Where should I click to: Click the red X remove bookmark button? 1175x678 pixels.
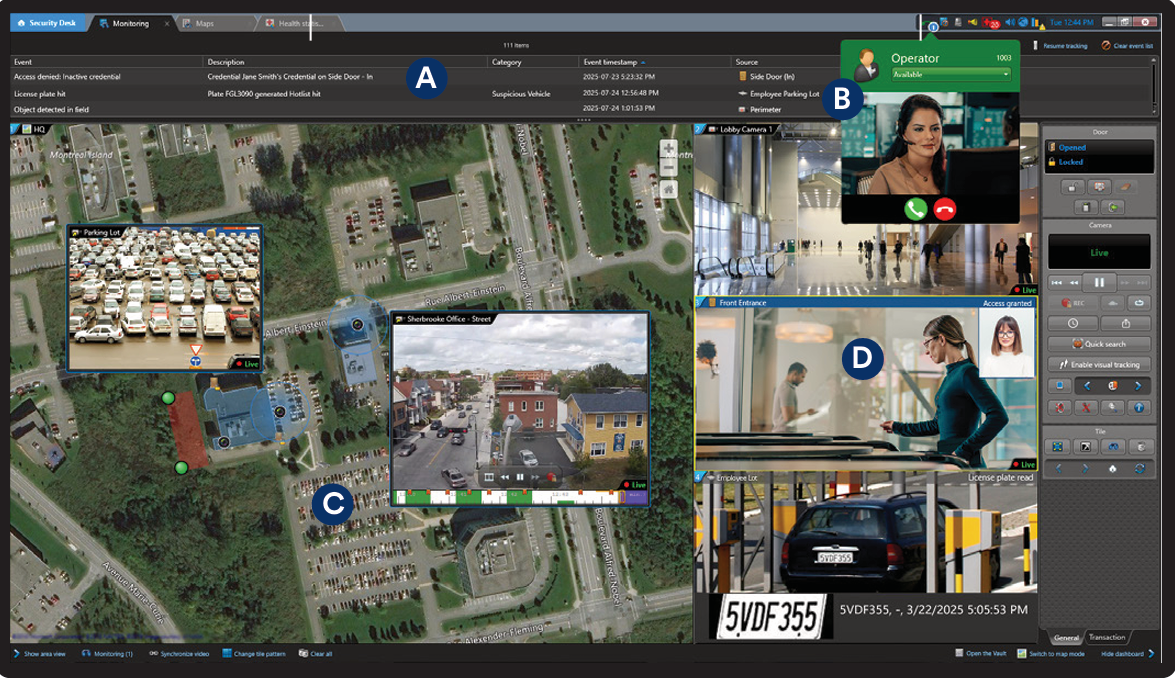(x=1087, y=407)
